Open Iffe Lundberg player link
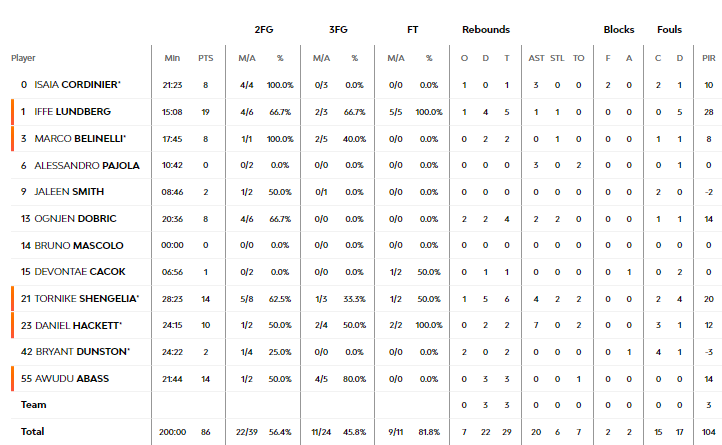 click(72, 111)
